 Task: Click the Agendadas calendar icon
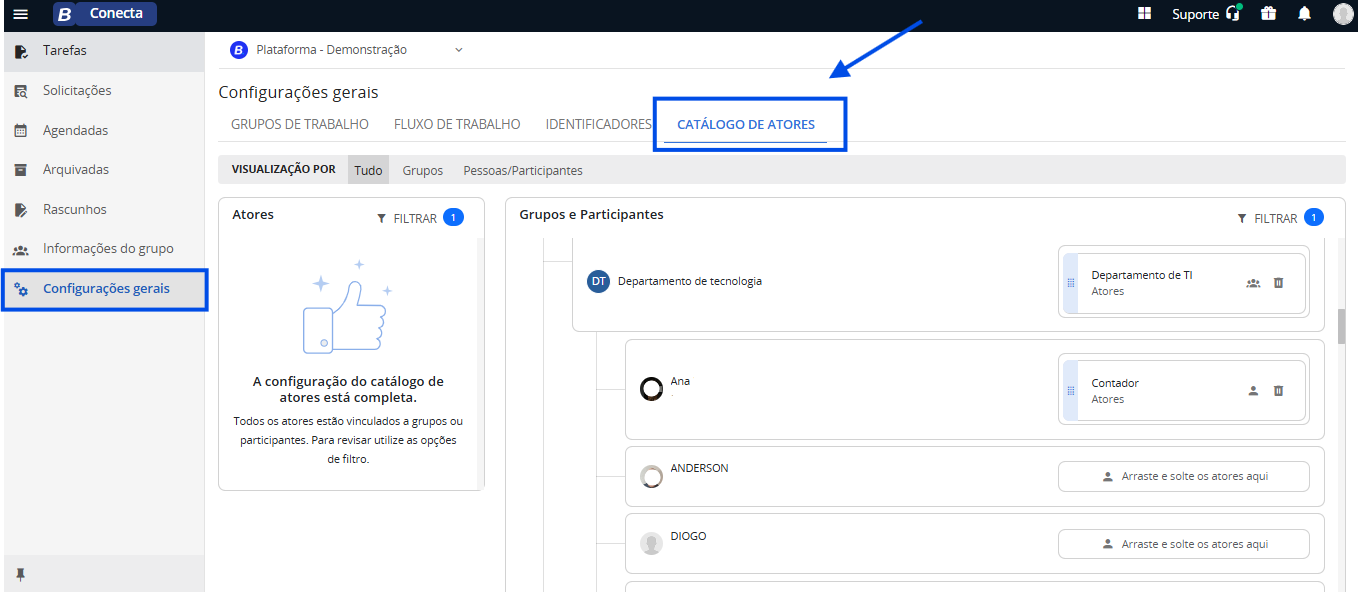tap(21, 130)
